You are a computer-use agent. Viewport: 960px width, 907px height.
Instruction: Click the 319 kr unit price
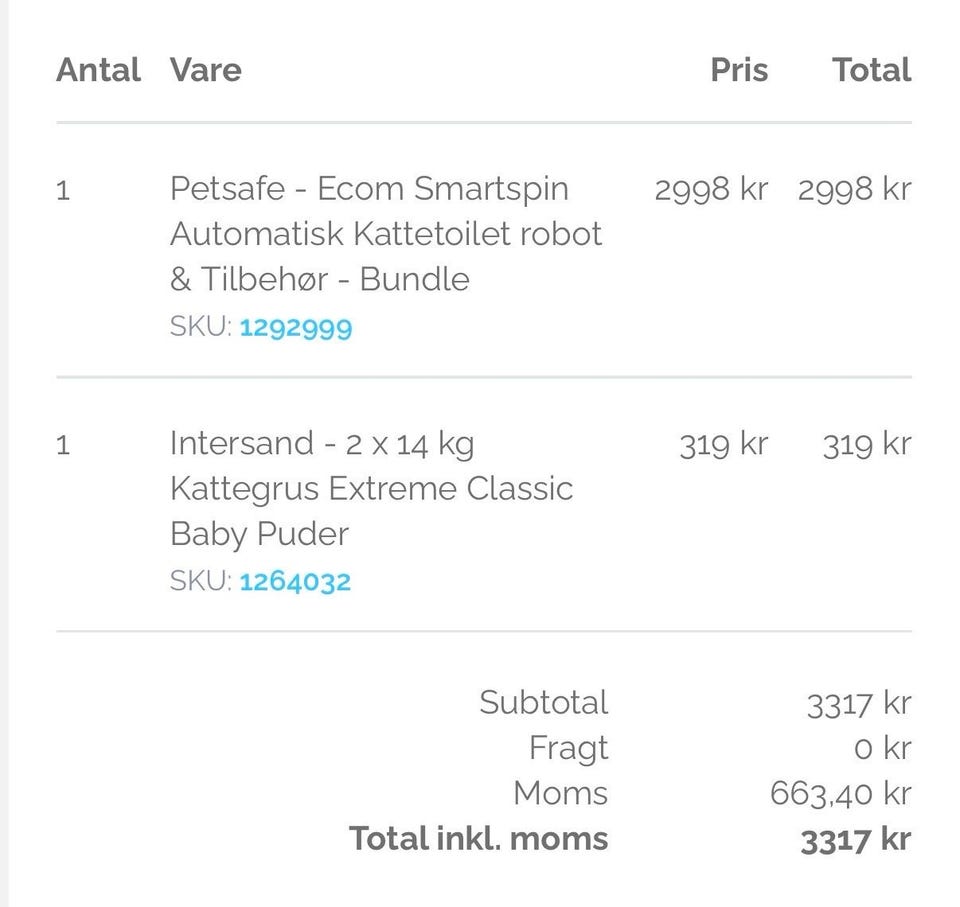(x=723, y=443)
